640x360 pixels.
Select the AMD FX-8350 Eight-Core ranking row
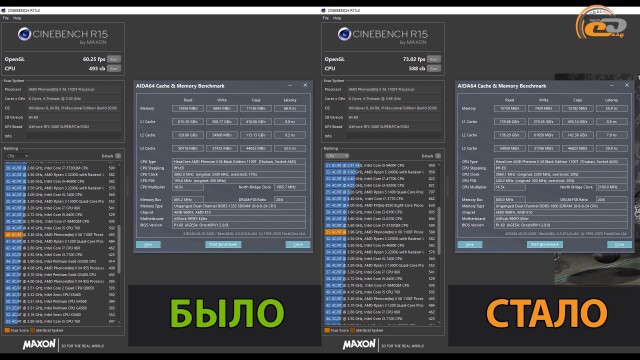point(380,205)
